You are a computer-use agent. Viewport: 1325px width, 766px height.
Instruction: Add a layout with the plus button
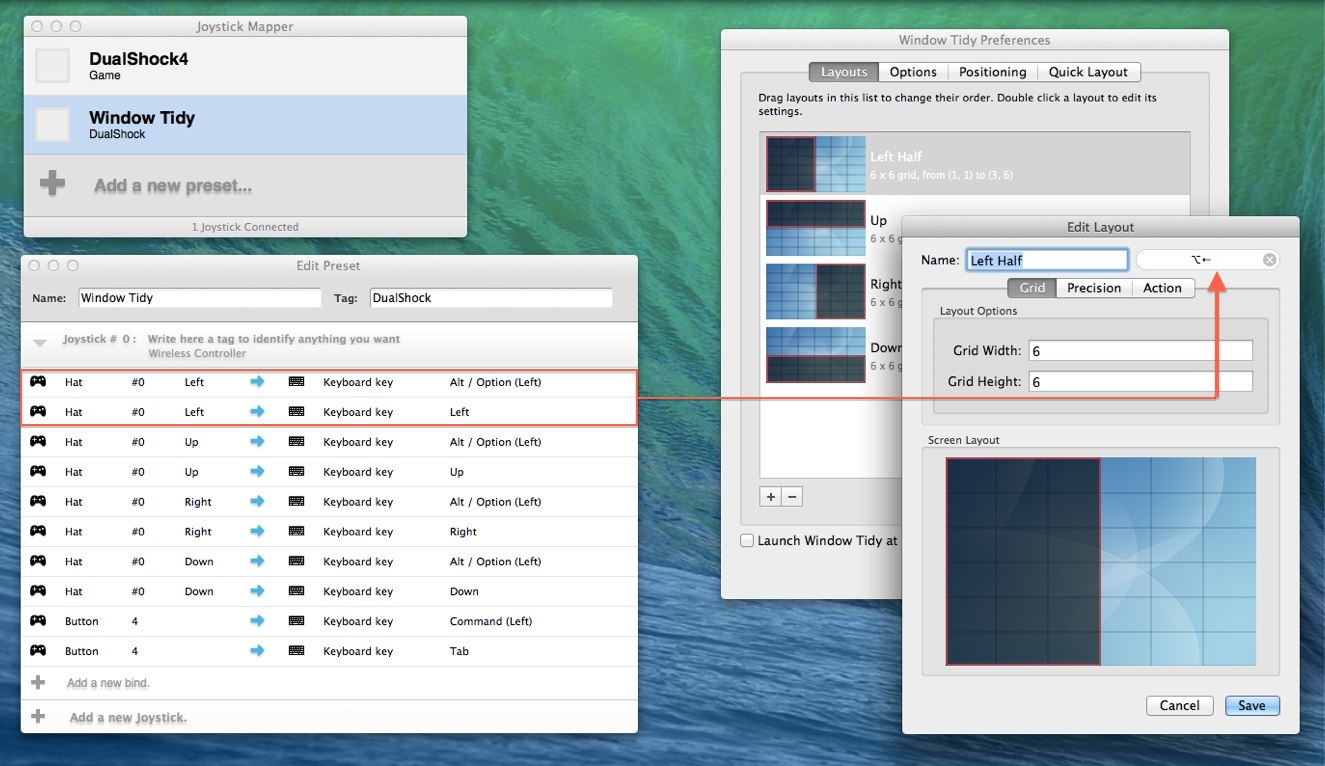771,496
